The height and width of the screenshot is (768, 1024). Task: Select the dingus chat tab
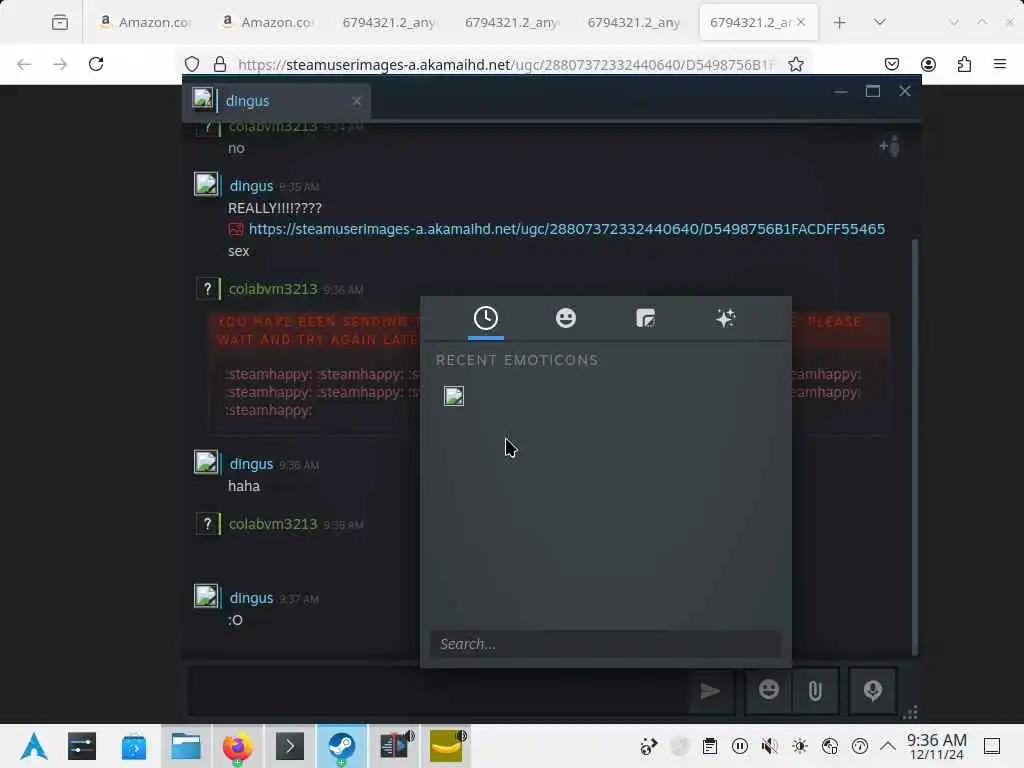point(276,101)
